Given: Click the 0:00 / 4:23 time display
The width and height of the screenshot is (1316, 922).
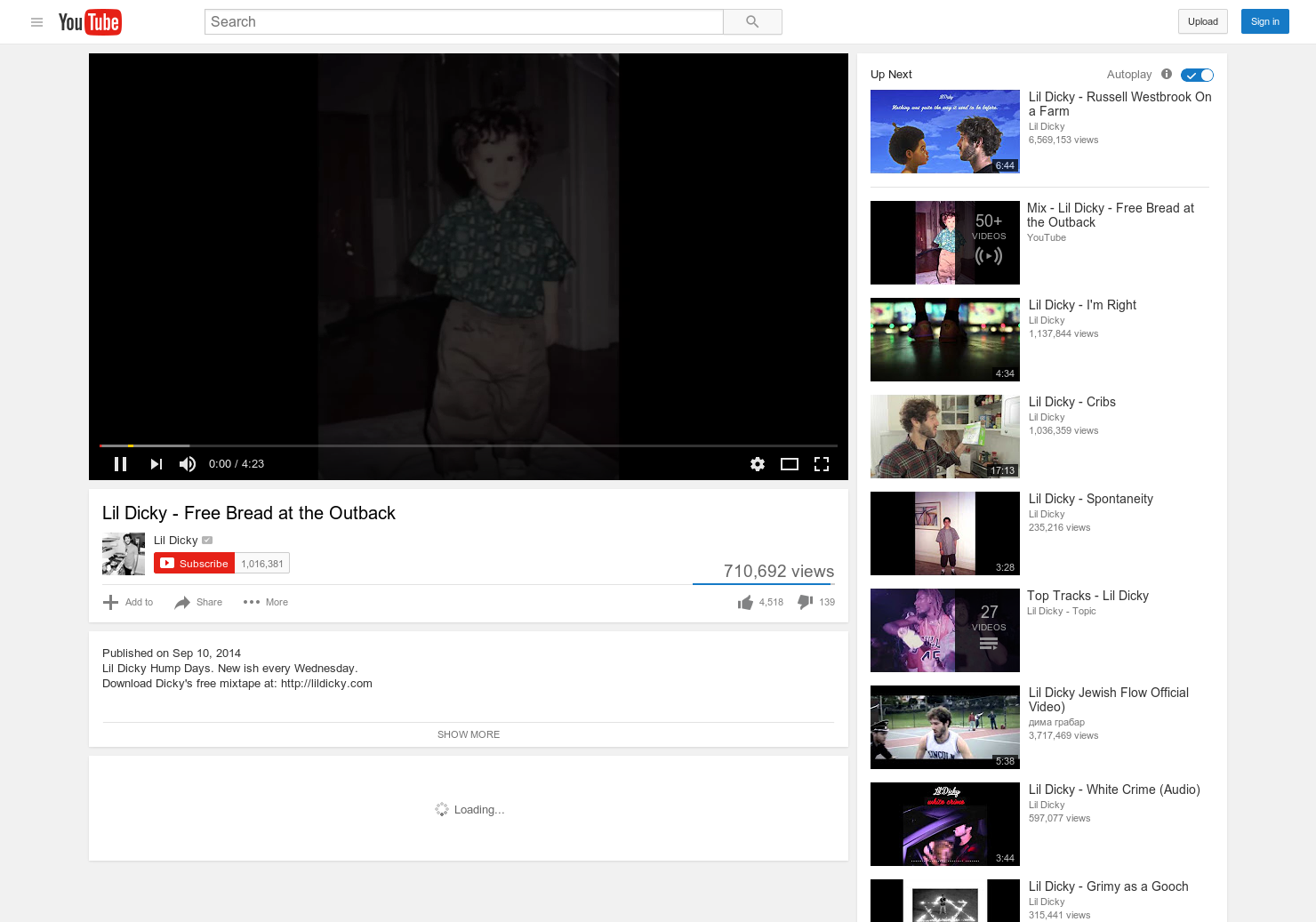Looking at the screenshot, I should coord(237,464).
